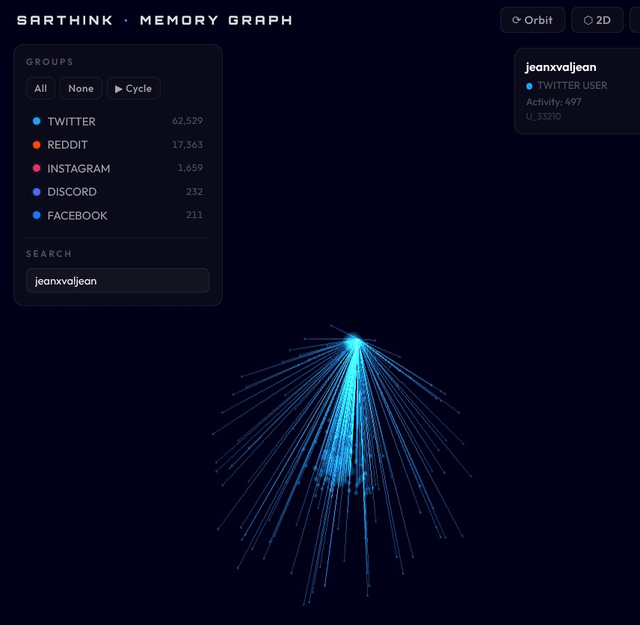This screenshot has width=640, height=625.
Task: Click the Reddit orange color dot
Action: tap(36, 145)
